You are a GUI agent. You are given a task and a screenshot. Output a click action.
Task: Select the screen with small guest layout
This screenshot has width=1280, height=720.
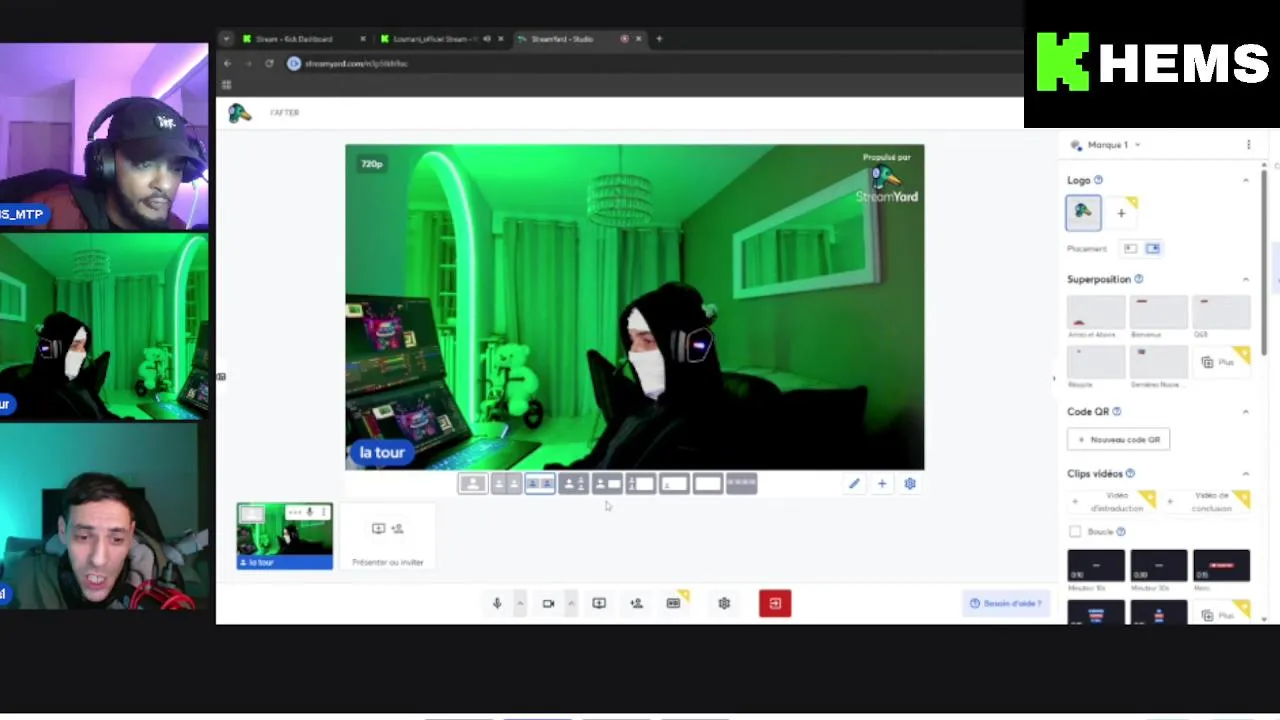click(674, 485)
